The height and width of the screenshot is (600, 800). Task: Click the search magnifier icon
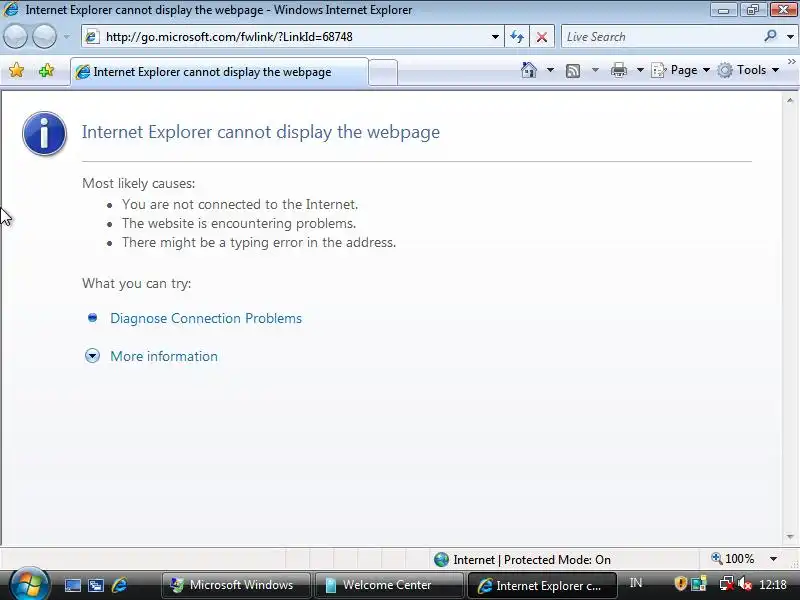tap(770, 36)
